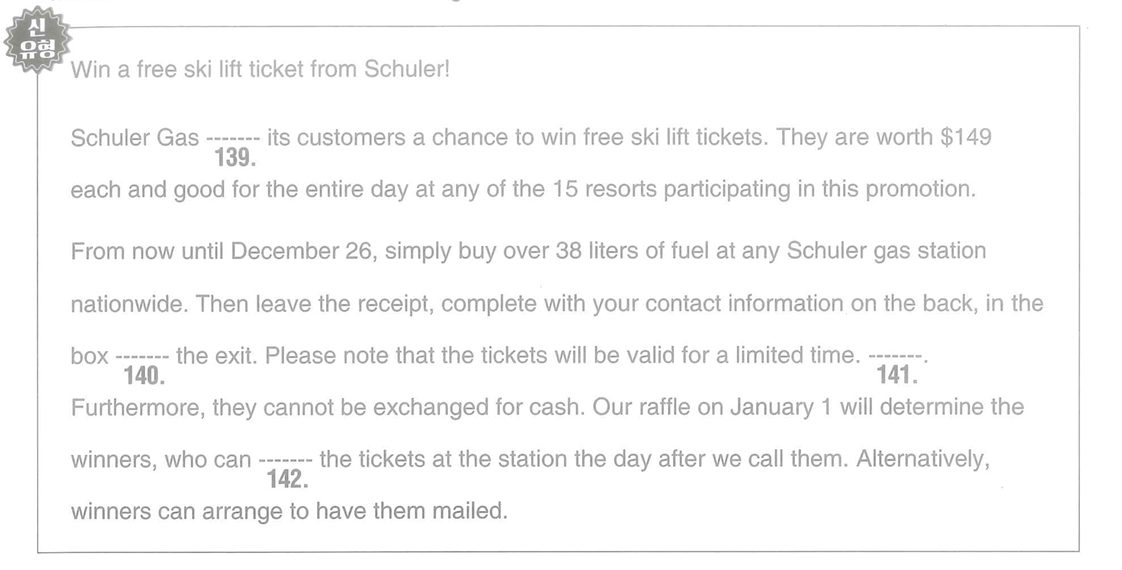Image resolution: width=1122 pixels, height=570 pixels.
Task: Select the blank numbered 141
Action: (x=894, y=356)
